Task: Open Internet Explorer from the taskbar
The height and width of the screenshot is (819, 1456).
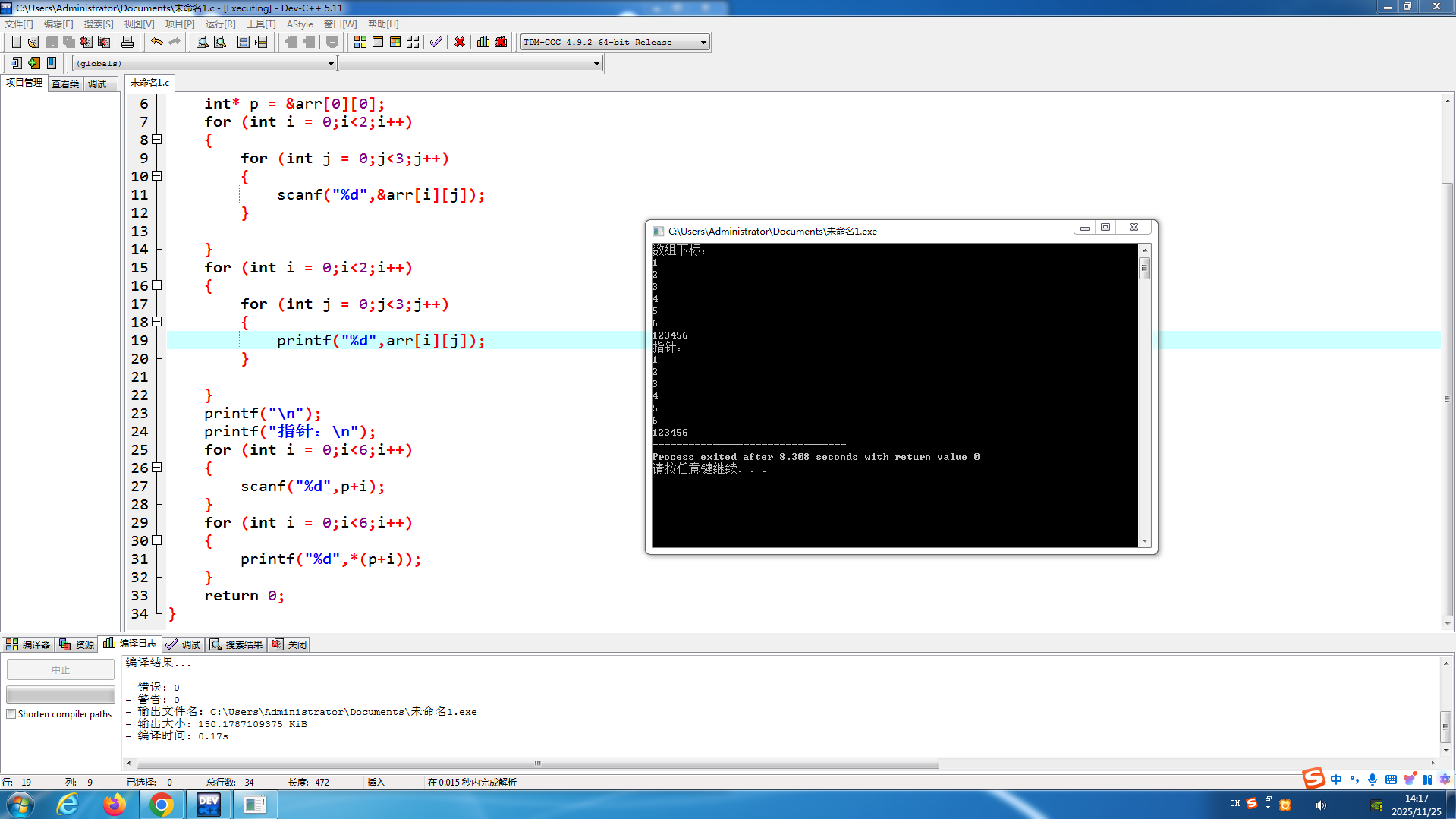Action: point(68,805)
